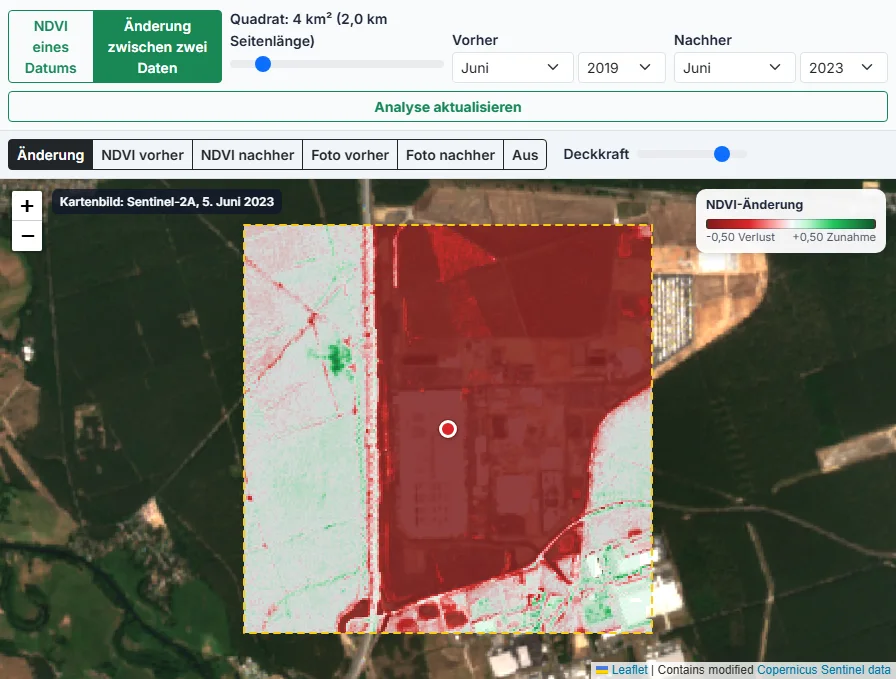This screenshot has width=896, height=679.
Task: Turn overlay off with 'Aus'
Action: (525, 155)
